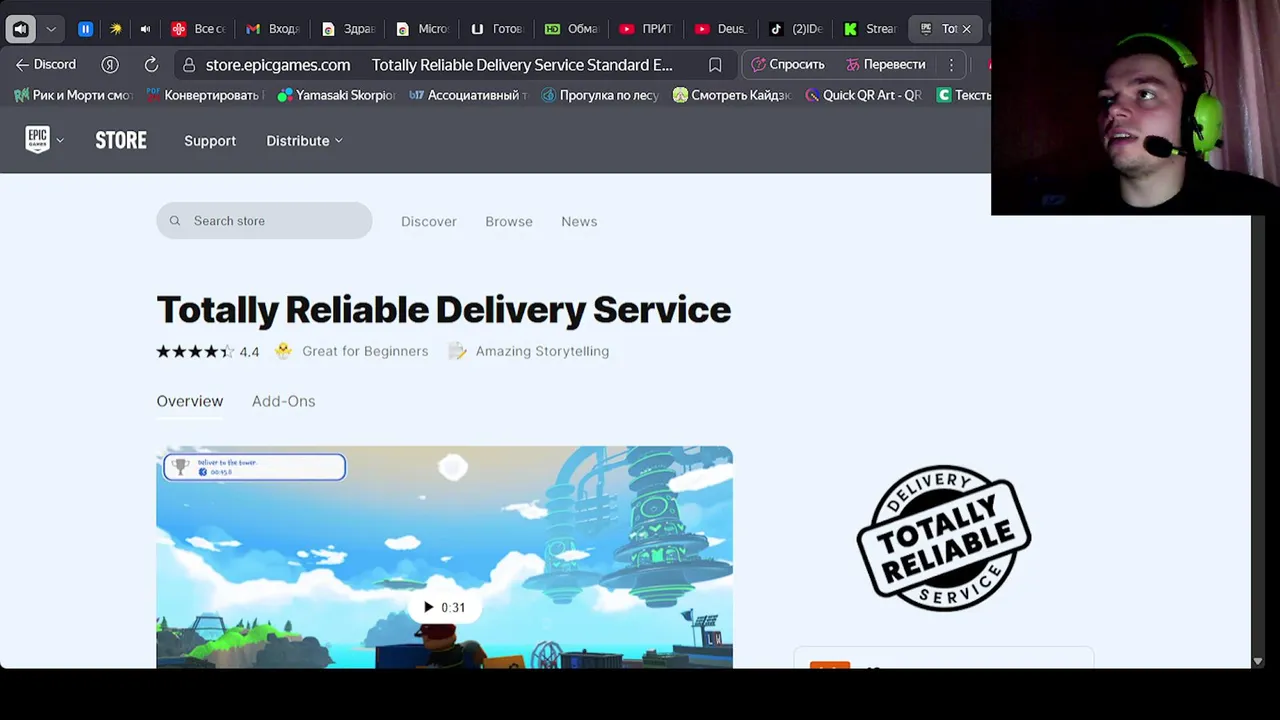This screenshot has width=1280, height=720.
Task: Open the News section
Action: [579, 221]
